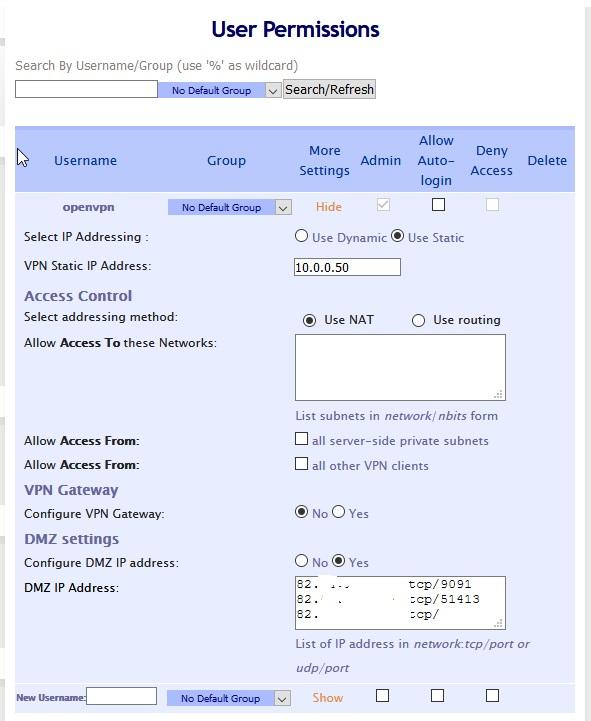This screenshot has width=591, height=721.
Task: Select No for Configure DMZ IP address
Action: [301, 561]
